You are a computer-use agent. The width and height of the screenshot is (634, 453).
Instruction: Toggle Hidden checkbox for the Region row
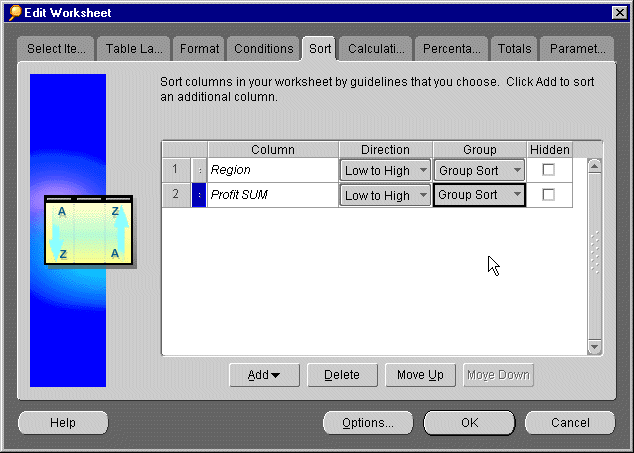point(548,170)
